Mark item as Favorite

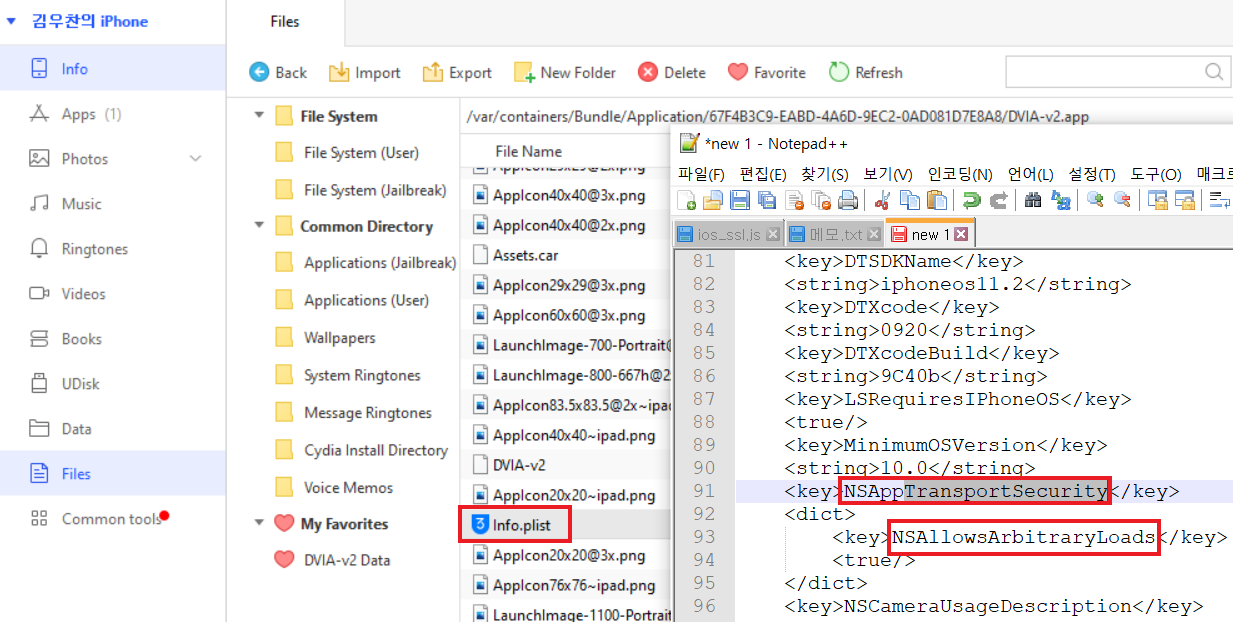tap(767, 72)
